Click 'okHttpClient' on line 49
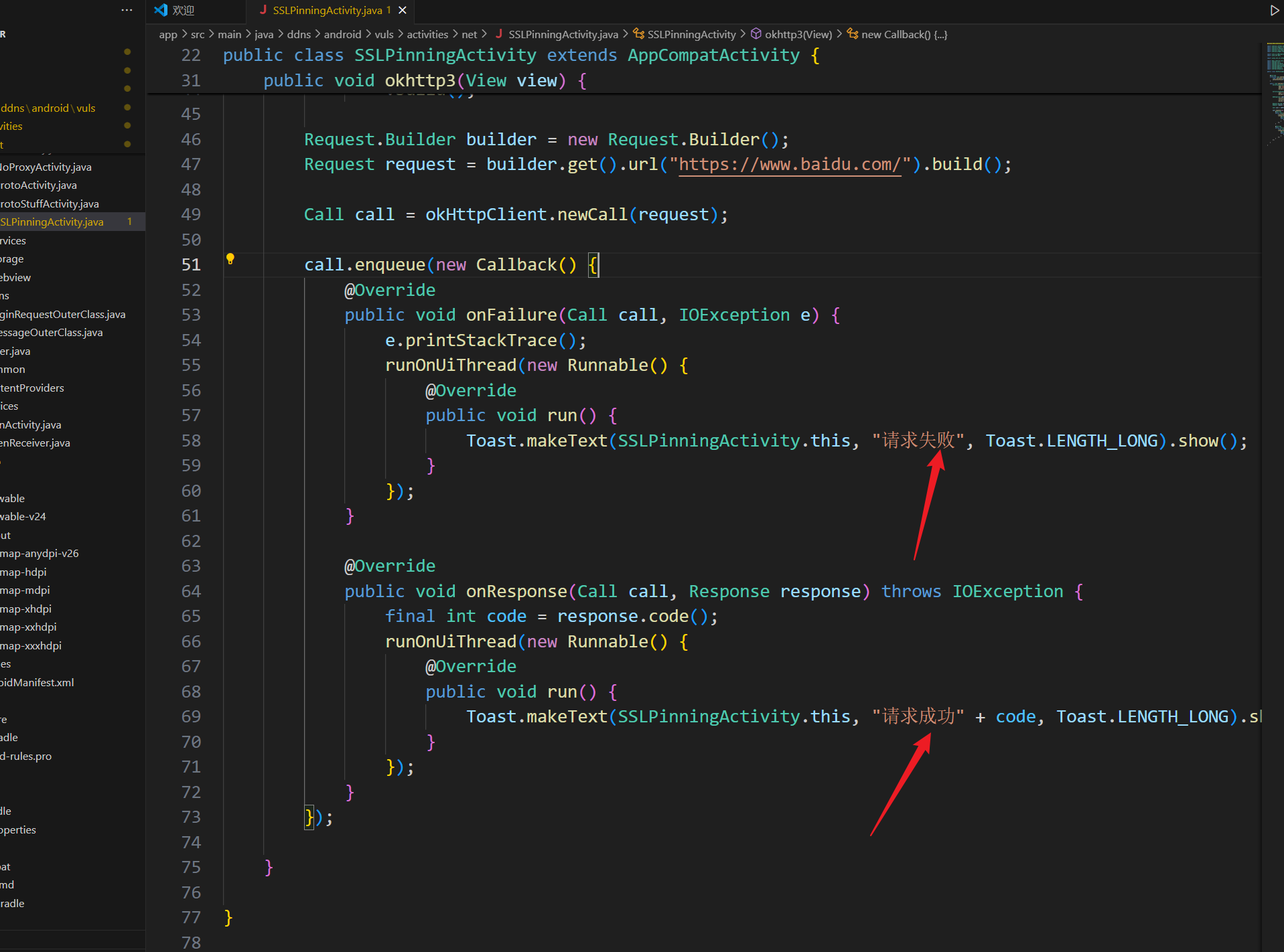Image resolution: width=1284 pixels, height=952 pixels. [x=486, y=215]
